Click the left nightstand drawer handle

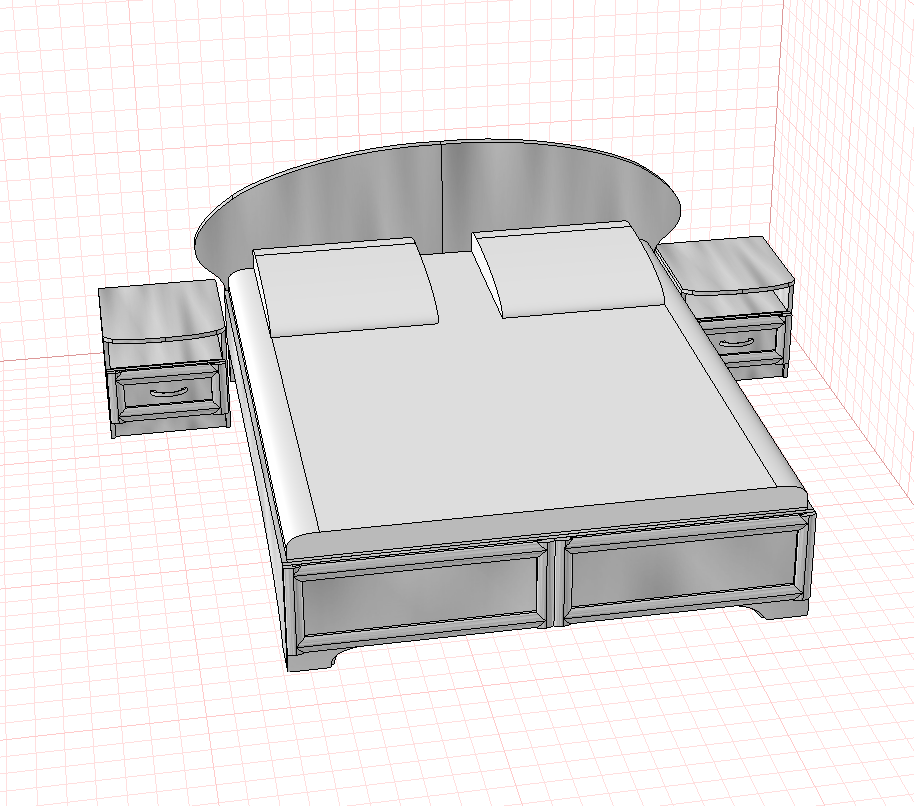coord(168,391)
